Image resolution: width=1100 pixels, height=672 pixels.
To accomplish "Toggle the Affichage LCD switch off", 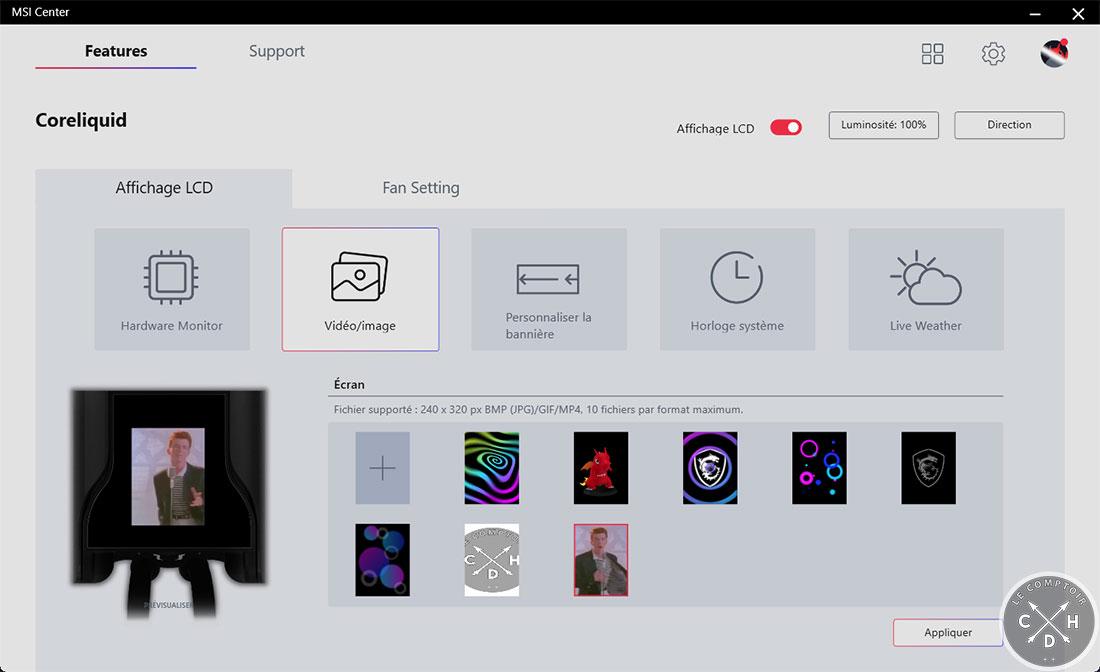I will tap(786, 127).
